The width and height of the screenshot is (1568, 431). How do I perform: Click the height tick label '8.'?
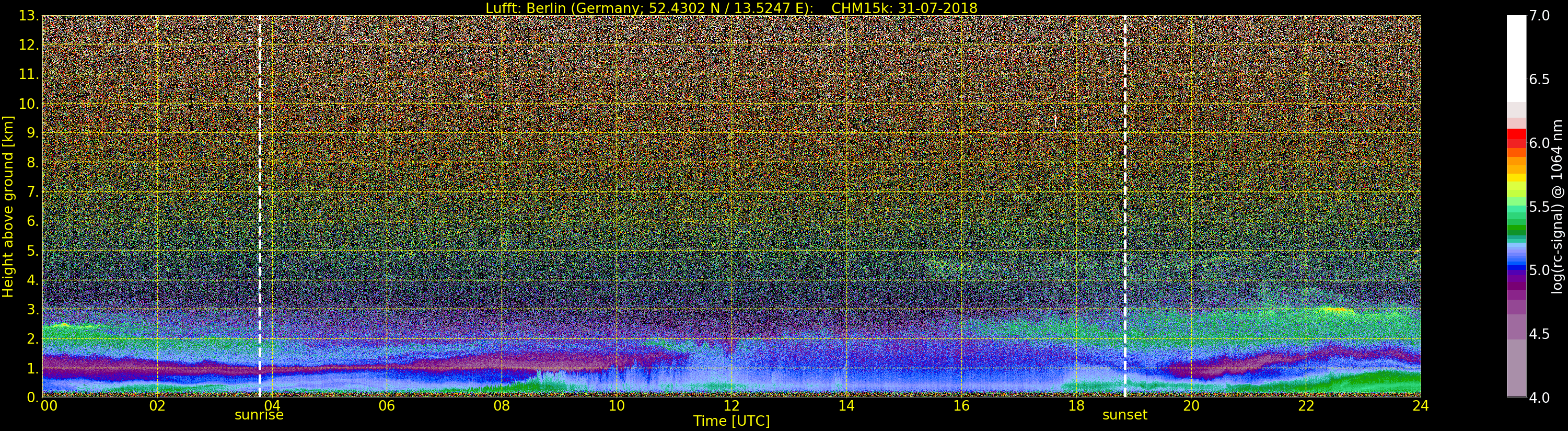click(x=33, y=163)
